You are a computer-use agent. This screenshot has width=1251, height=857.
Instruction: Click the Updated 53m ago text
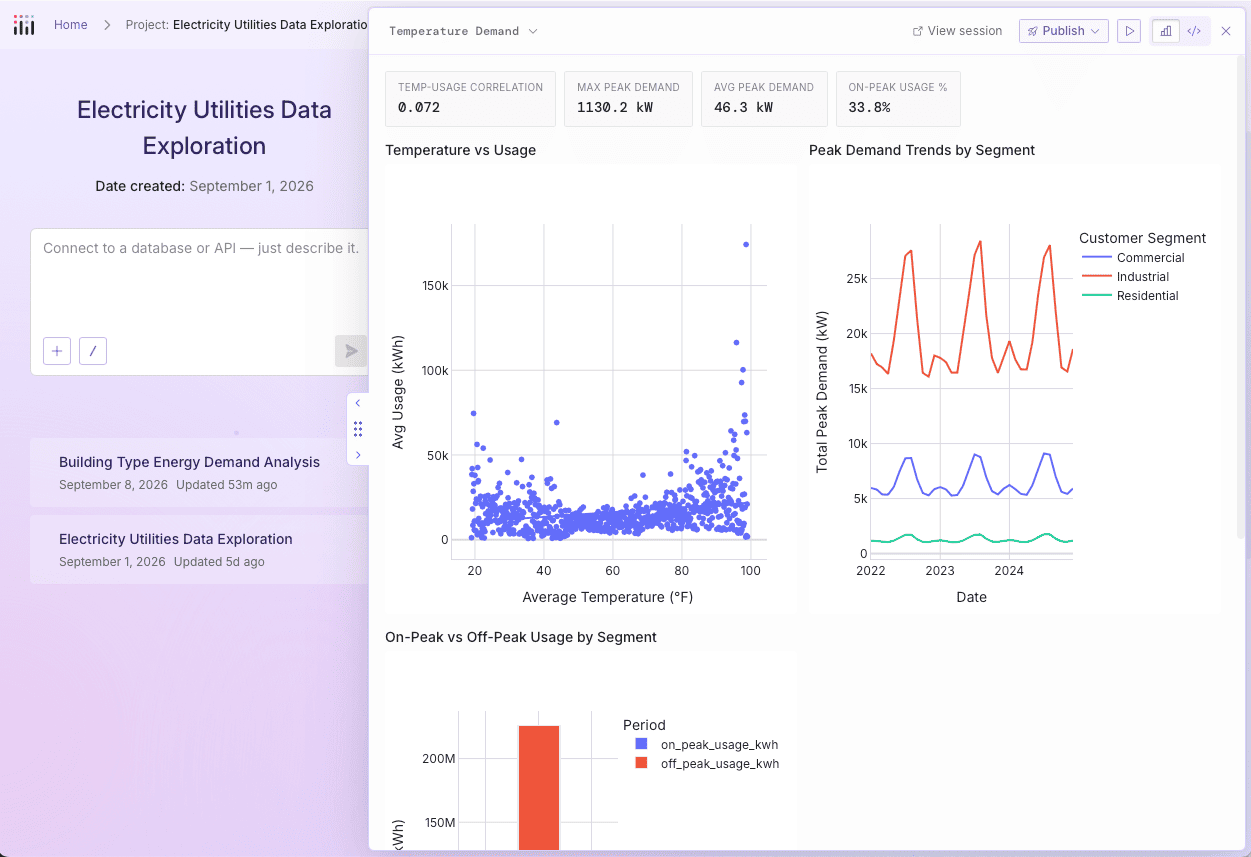(226, 485)
